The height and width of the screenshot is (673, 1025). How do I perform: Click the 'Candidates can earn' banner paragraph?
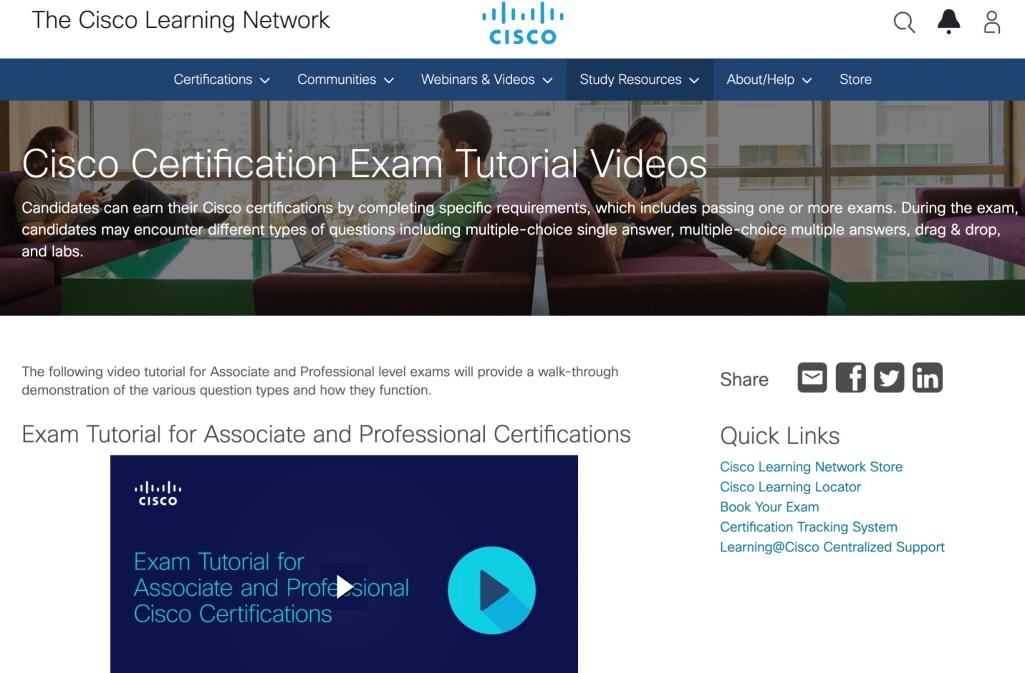pos(520,229)
